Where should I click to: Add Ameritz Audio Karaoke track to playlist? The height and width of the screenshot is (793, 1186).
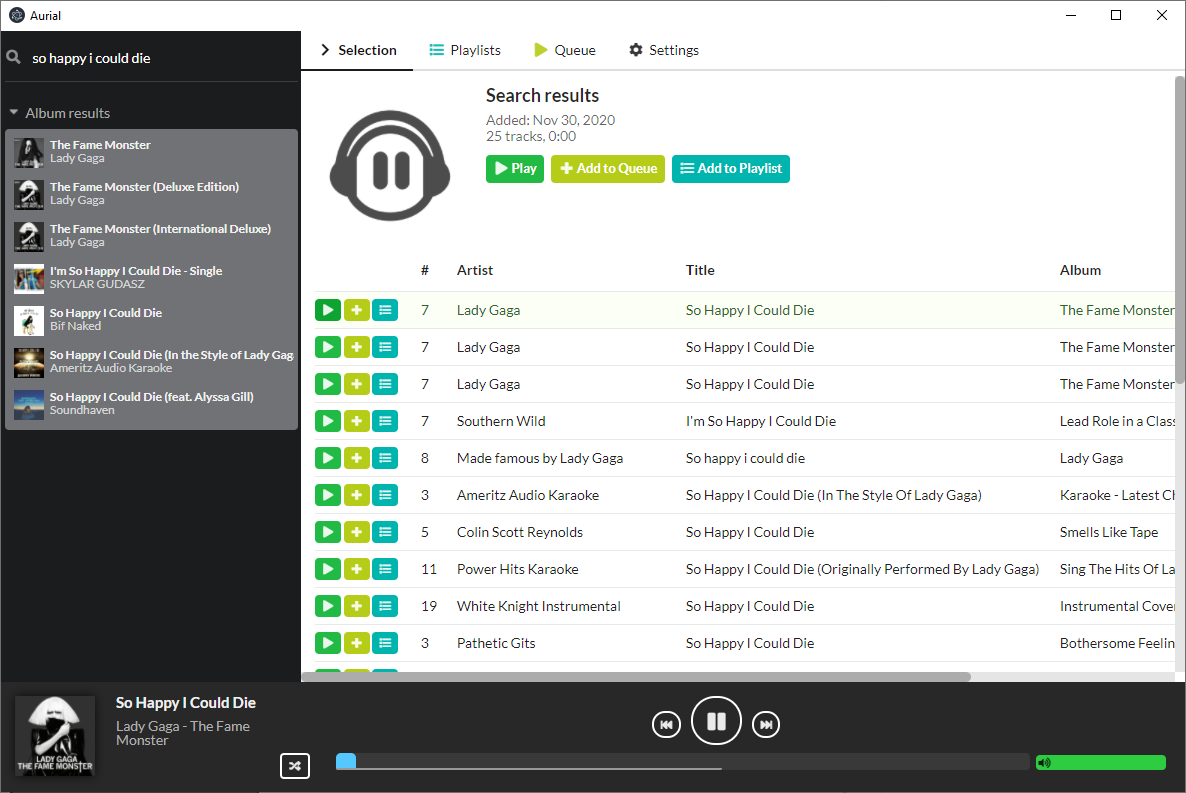point(385,496)
